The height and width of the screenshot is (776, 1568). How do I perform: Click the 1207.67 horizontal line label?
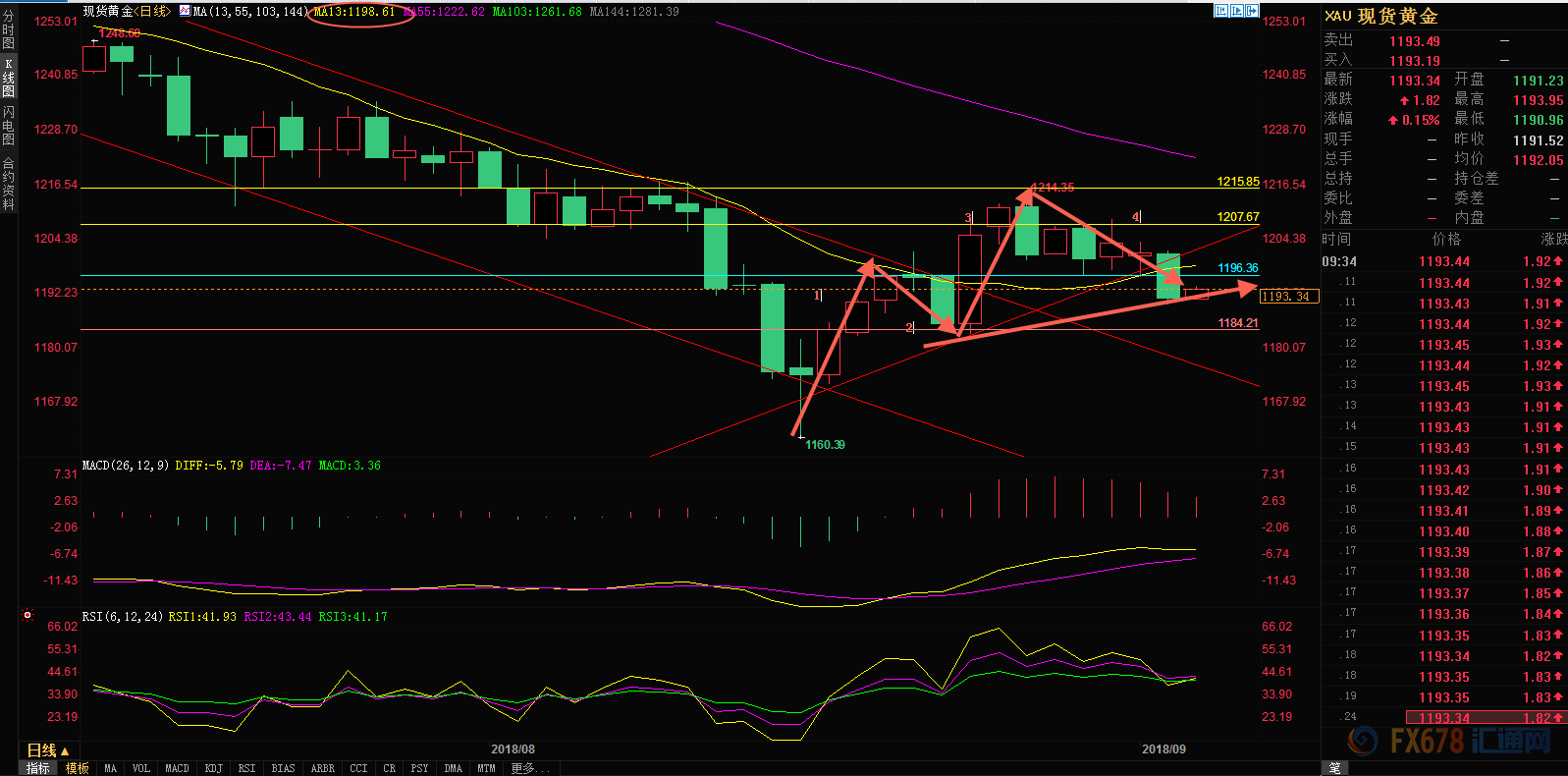point(1238,217)
